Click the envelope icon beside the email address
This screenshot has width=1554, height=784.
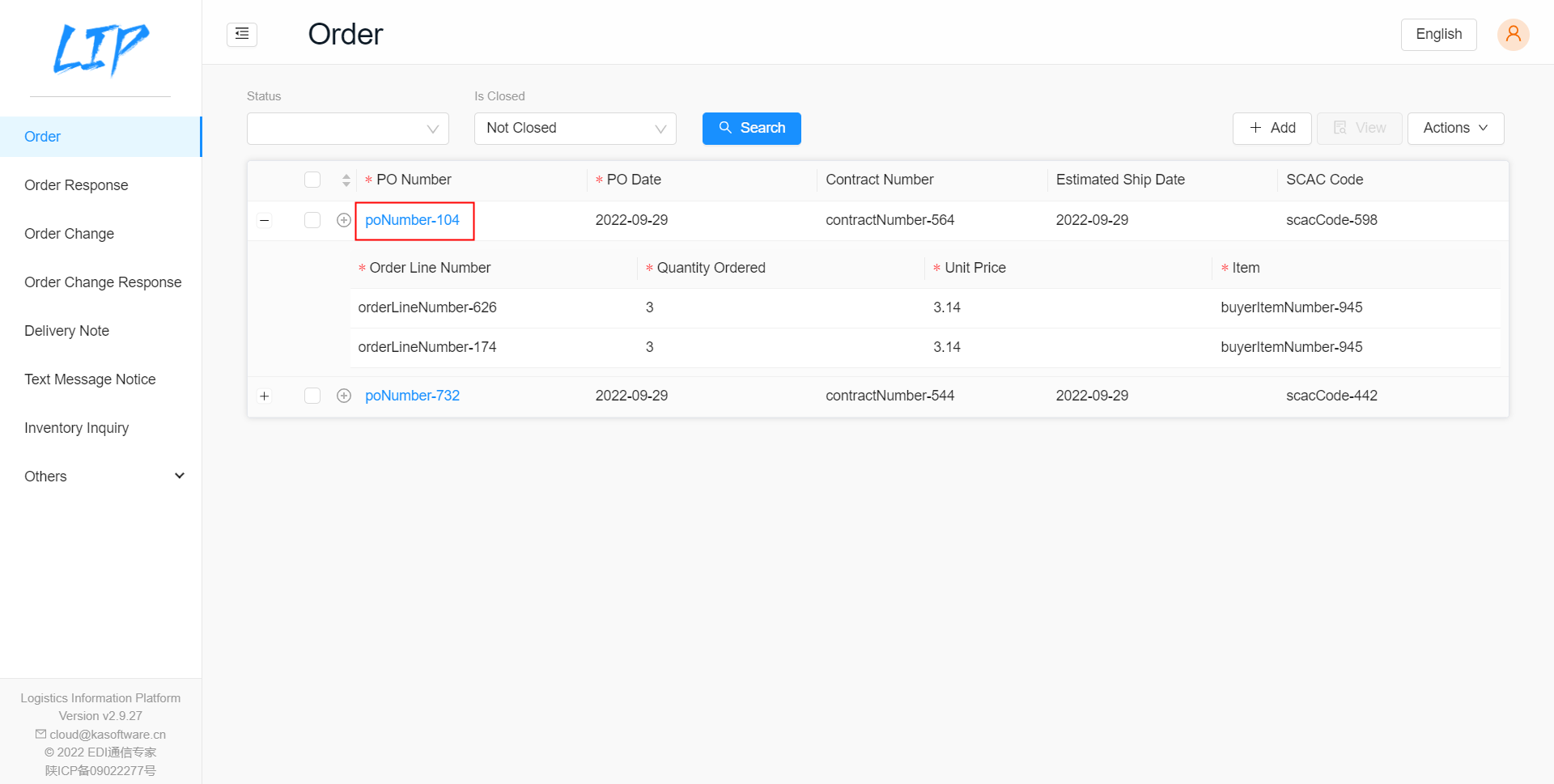pyautogui.click(x=40, y=734)
